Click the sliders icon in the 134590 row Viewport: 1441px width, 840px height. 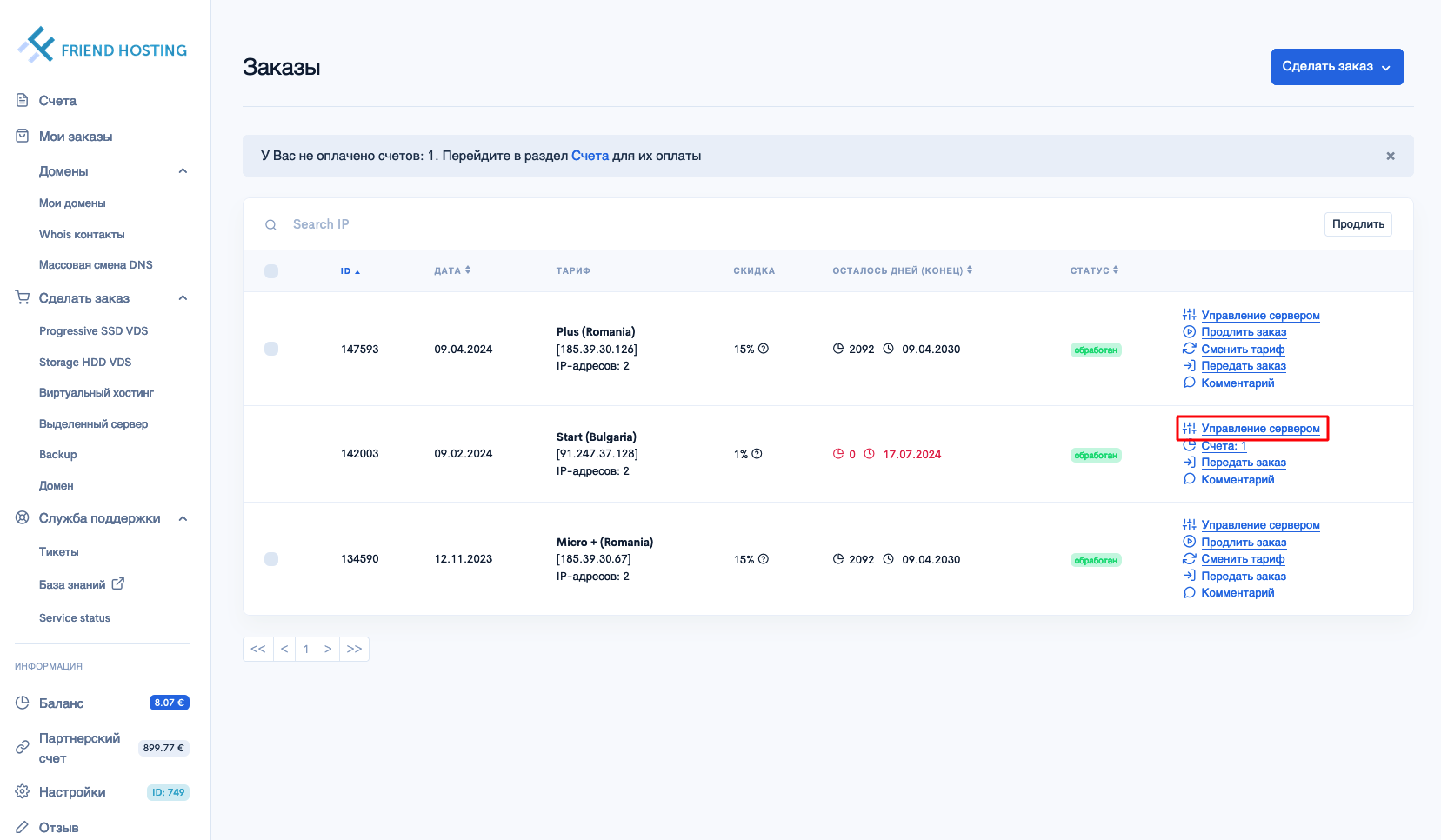click(1190, 524)
